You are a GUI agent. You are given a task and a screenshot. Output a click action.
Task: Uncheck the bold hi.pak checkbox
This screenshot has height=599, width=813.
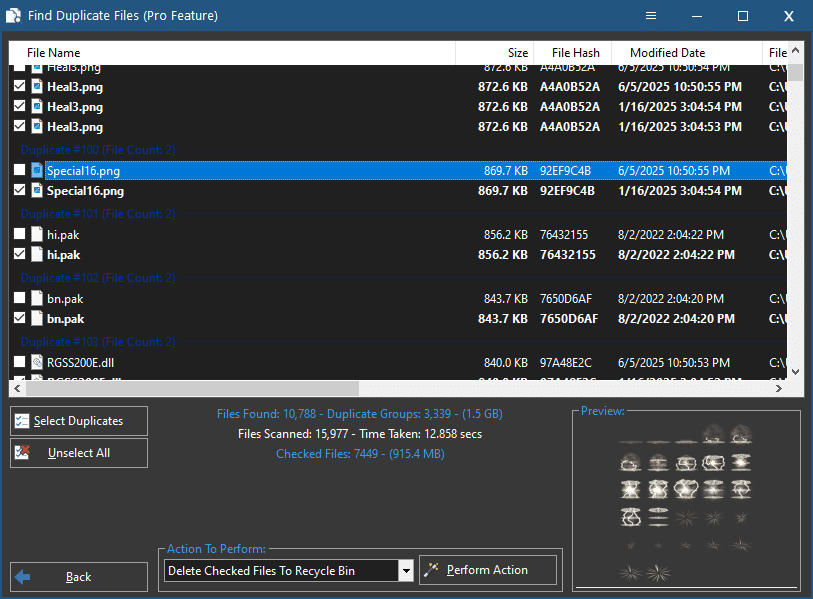[20, 255]
